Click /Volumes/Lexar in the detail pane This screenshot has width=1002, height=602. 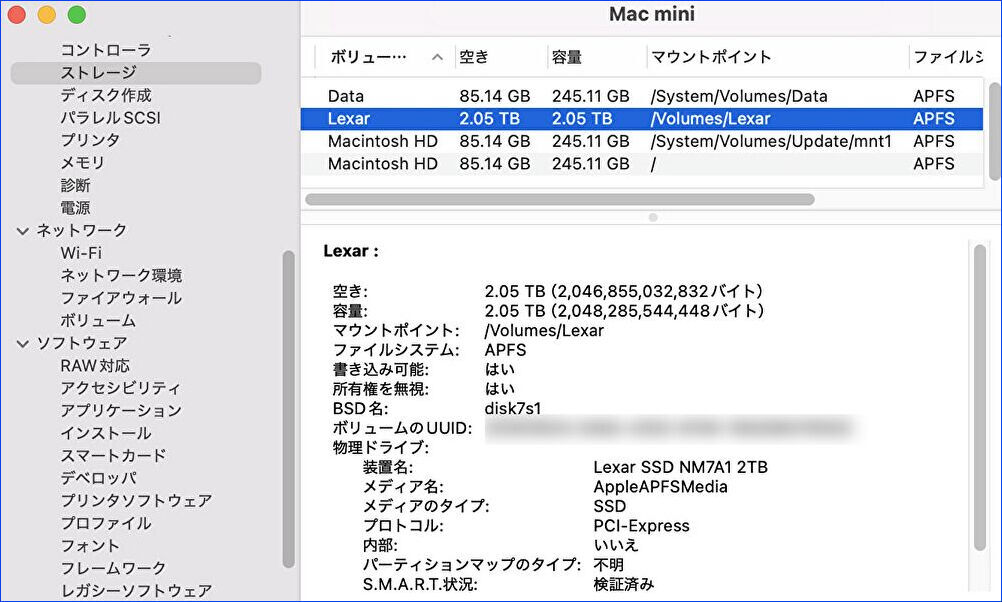click(x=544, y=330)
